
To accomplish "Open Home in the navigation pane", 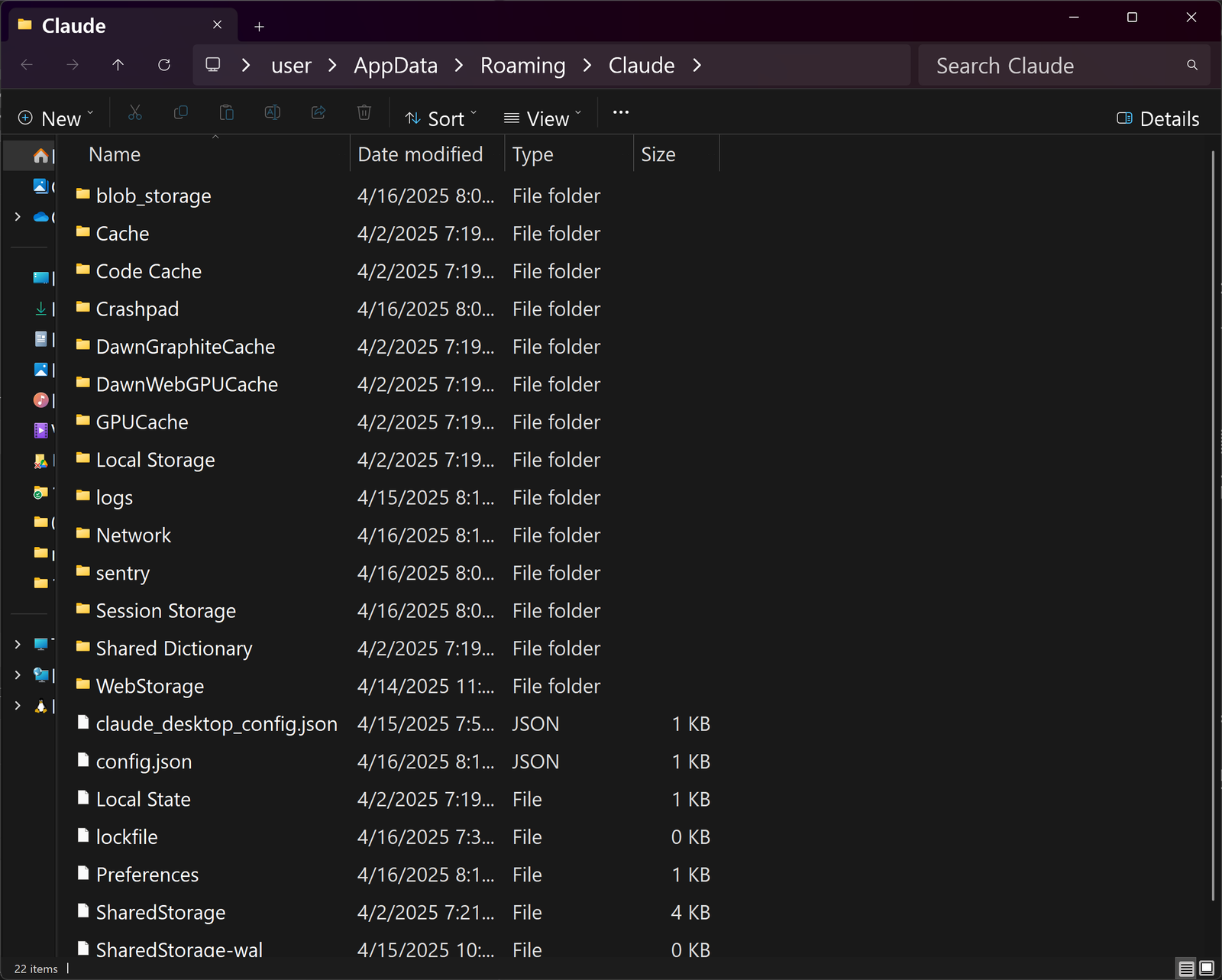I will tap(41, 156).
